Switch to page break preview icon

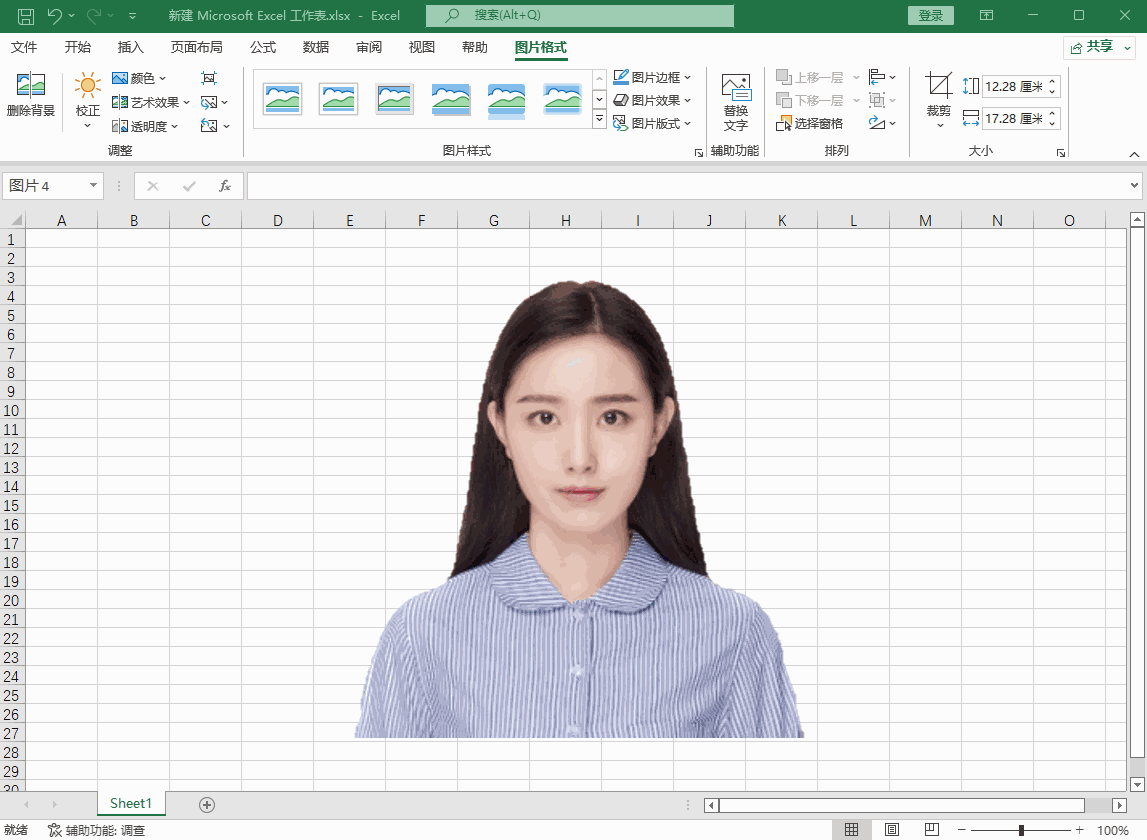coord(931,830)
